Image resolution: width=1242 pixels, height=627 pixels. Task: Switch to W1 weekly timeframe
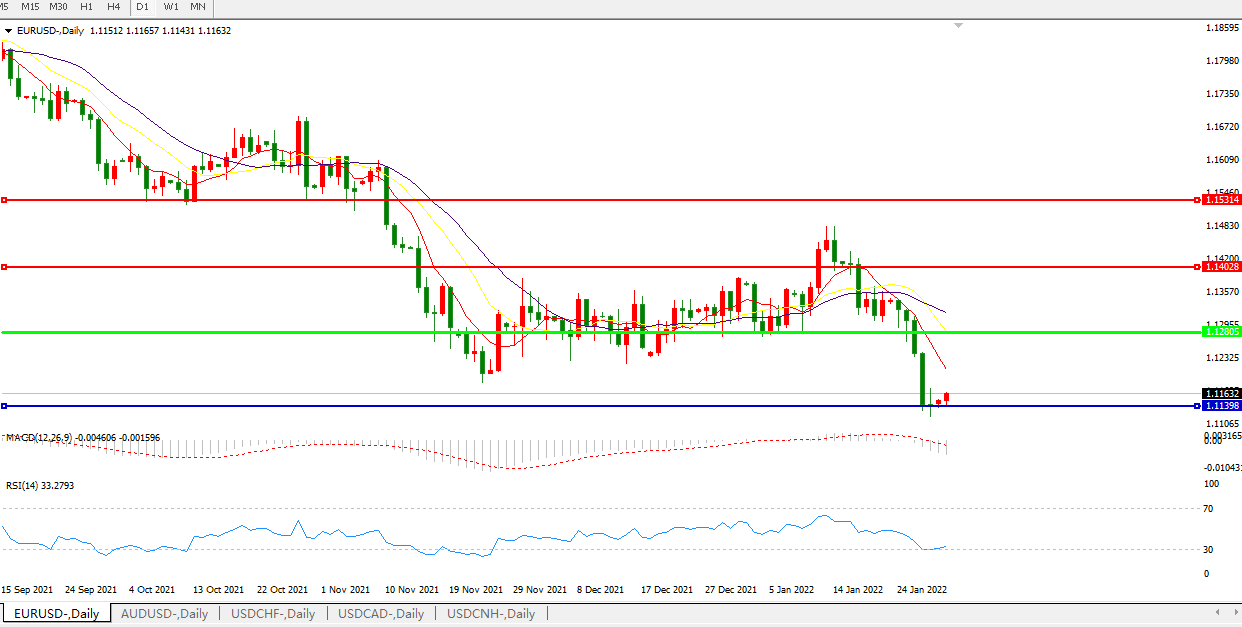tap(171, 7)
